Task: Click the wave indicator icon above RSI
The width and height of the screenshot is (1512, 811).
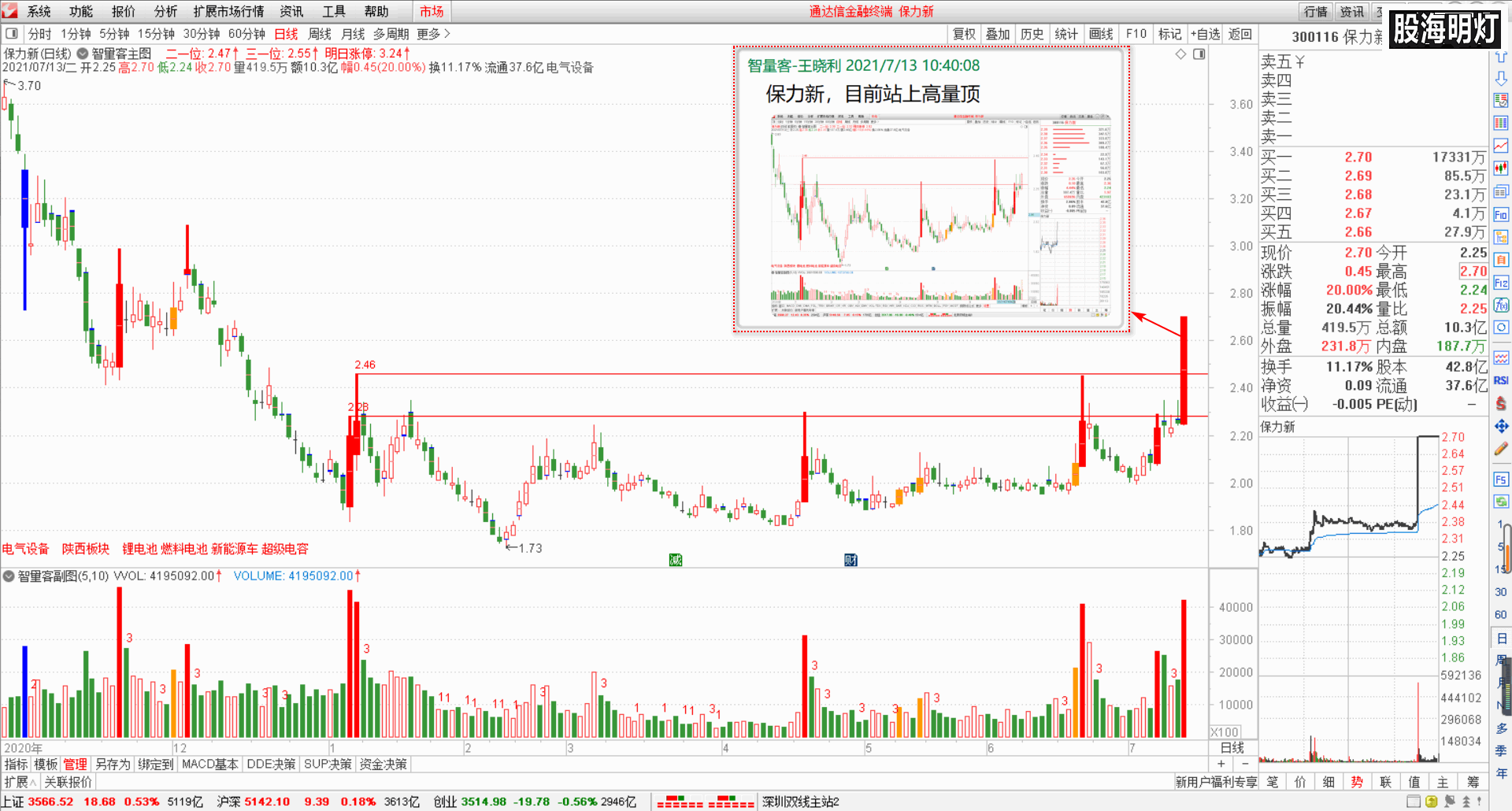Action: (x=1501, y=357)
